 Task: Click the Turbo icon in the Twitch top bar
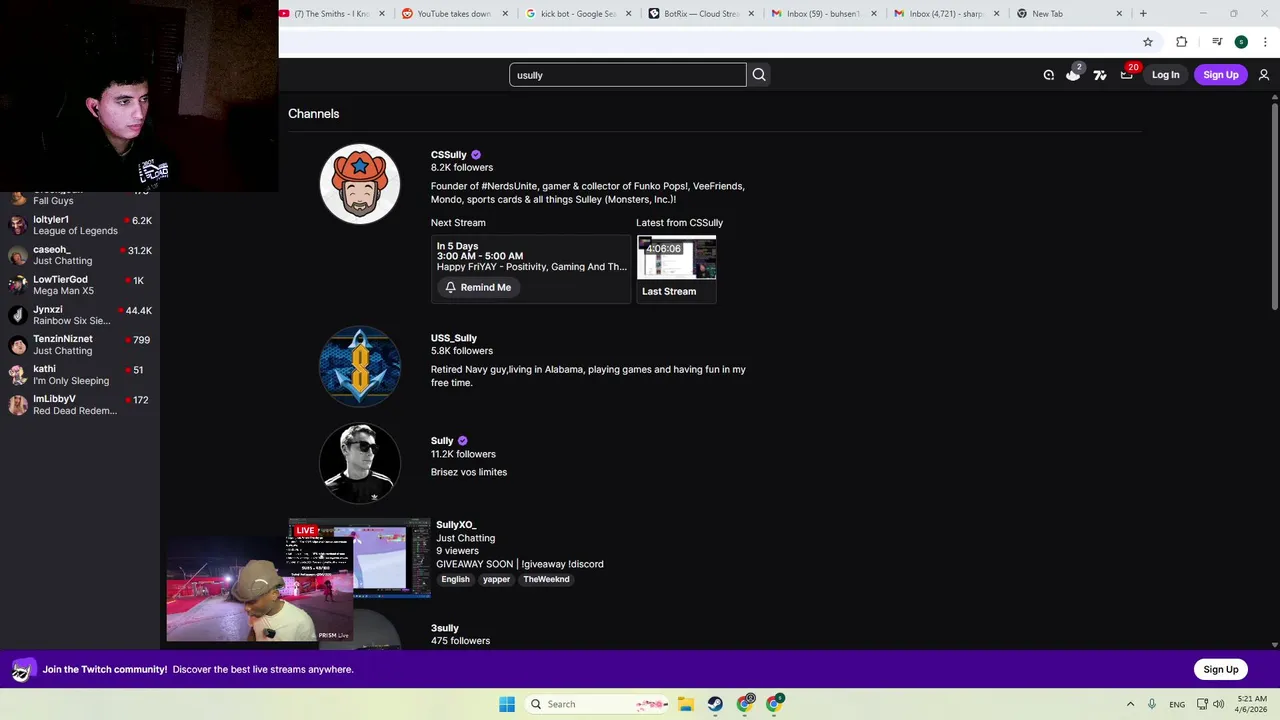[1100, 75]
